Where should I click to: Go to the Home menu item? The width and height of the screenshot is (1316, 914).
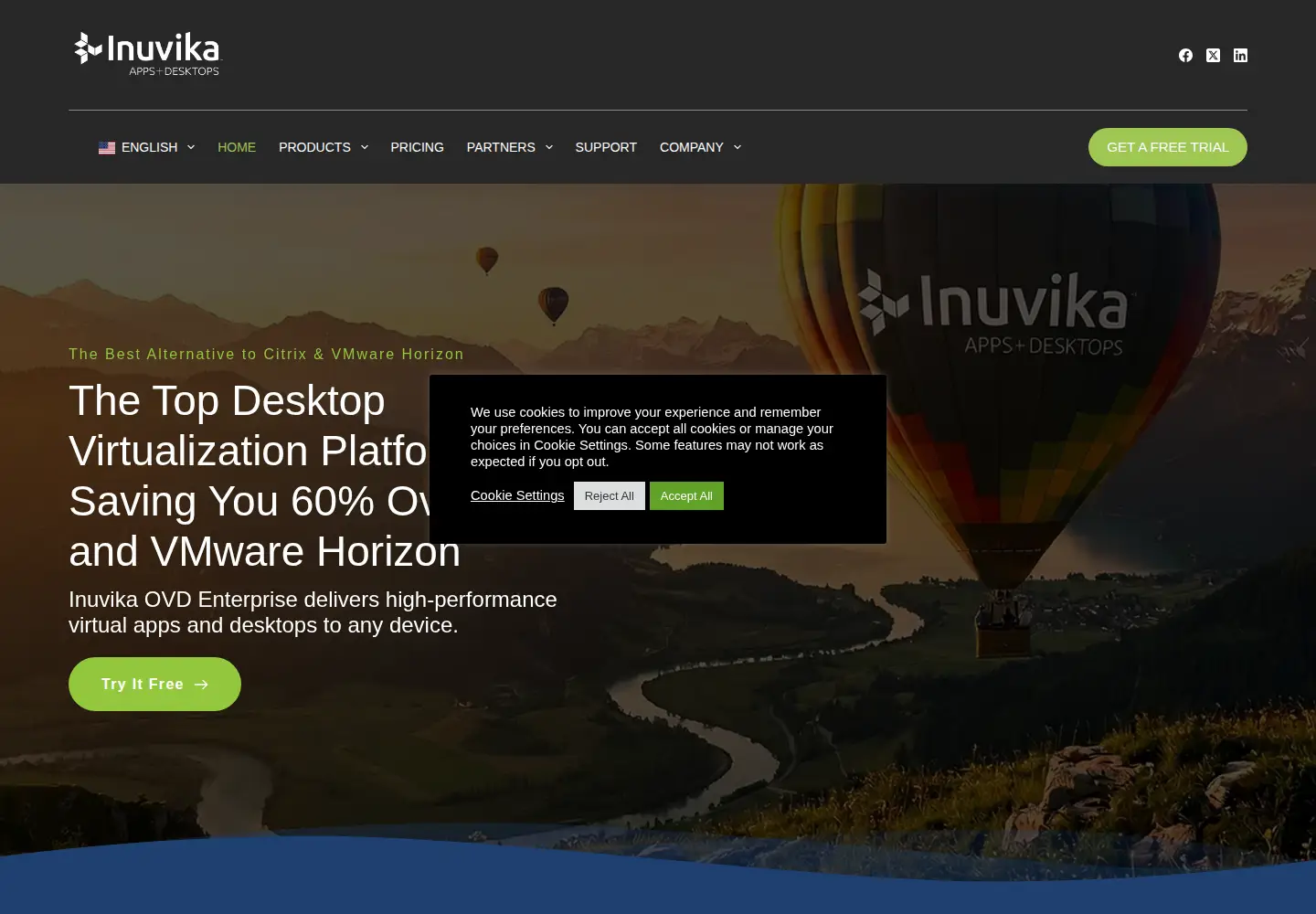click(x=237, y=147)
